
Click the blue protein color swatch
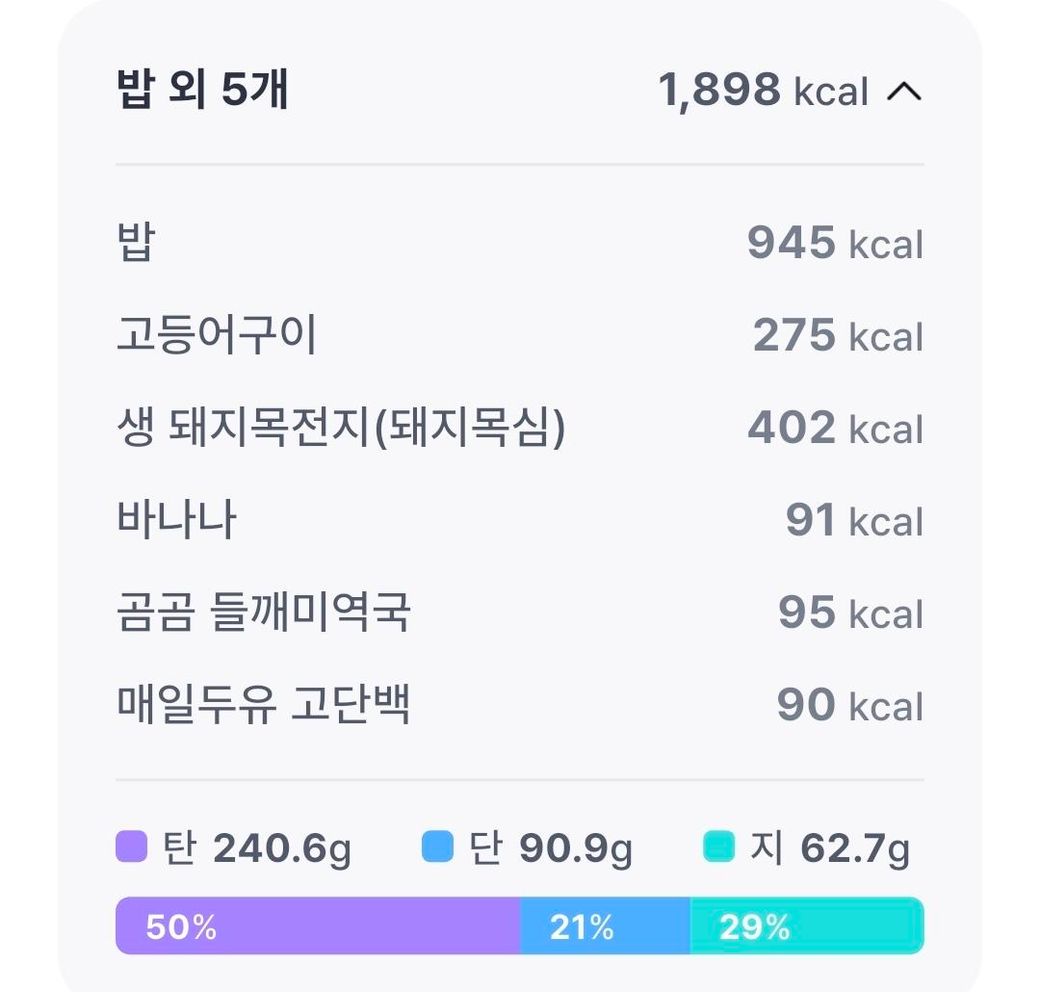pyautogui.click(x=438, y=848)
